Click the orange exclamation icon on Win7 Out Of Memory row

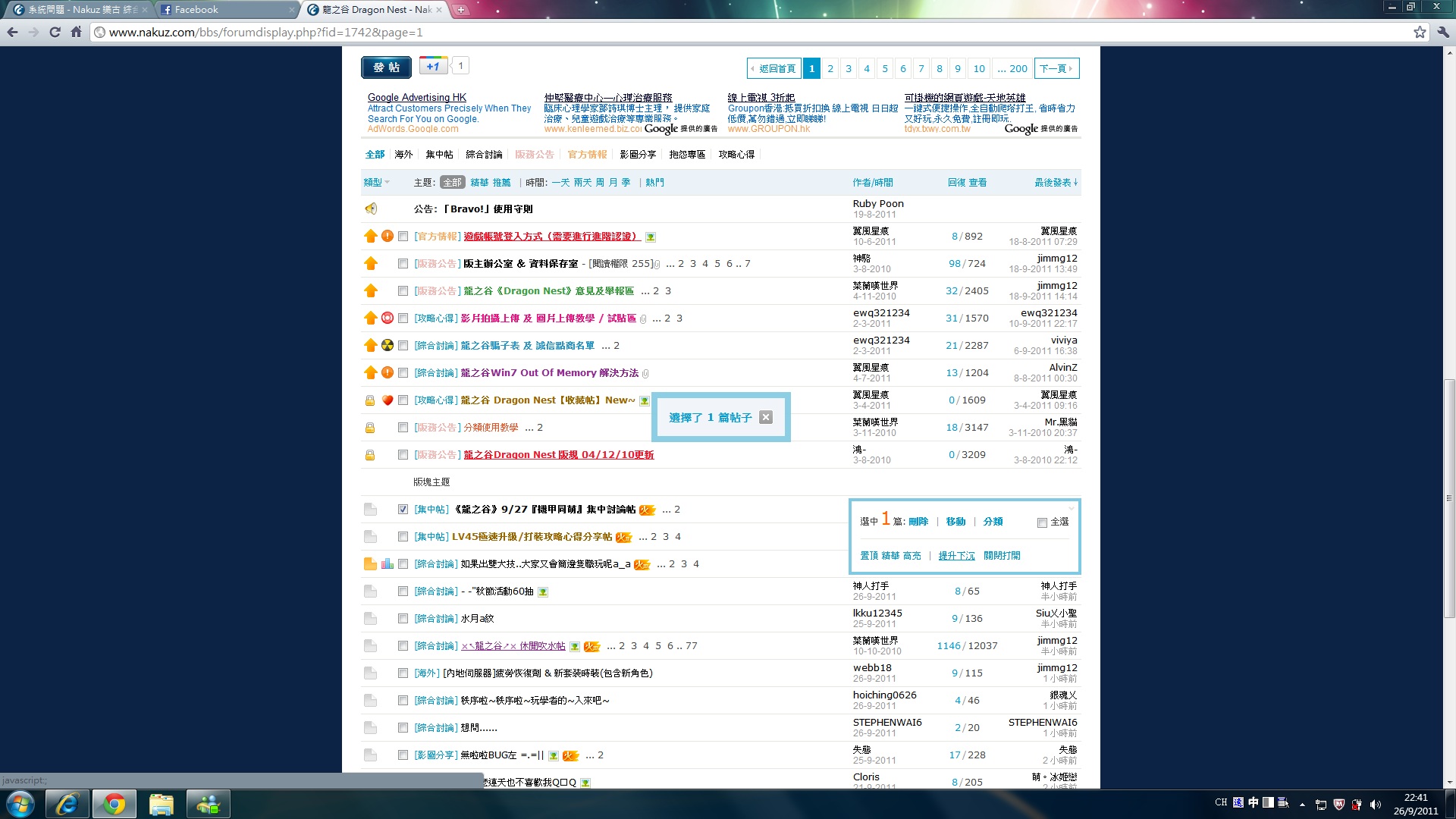tap(388, 372)
